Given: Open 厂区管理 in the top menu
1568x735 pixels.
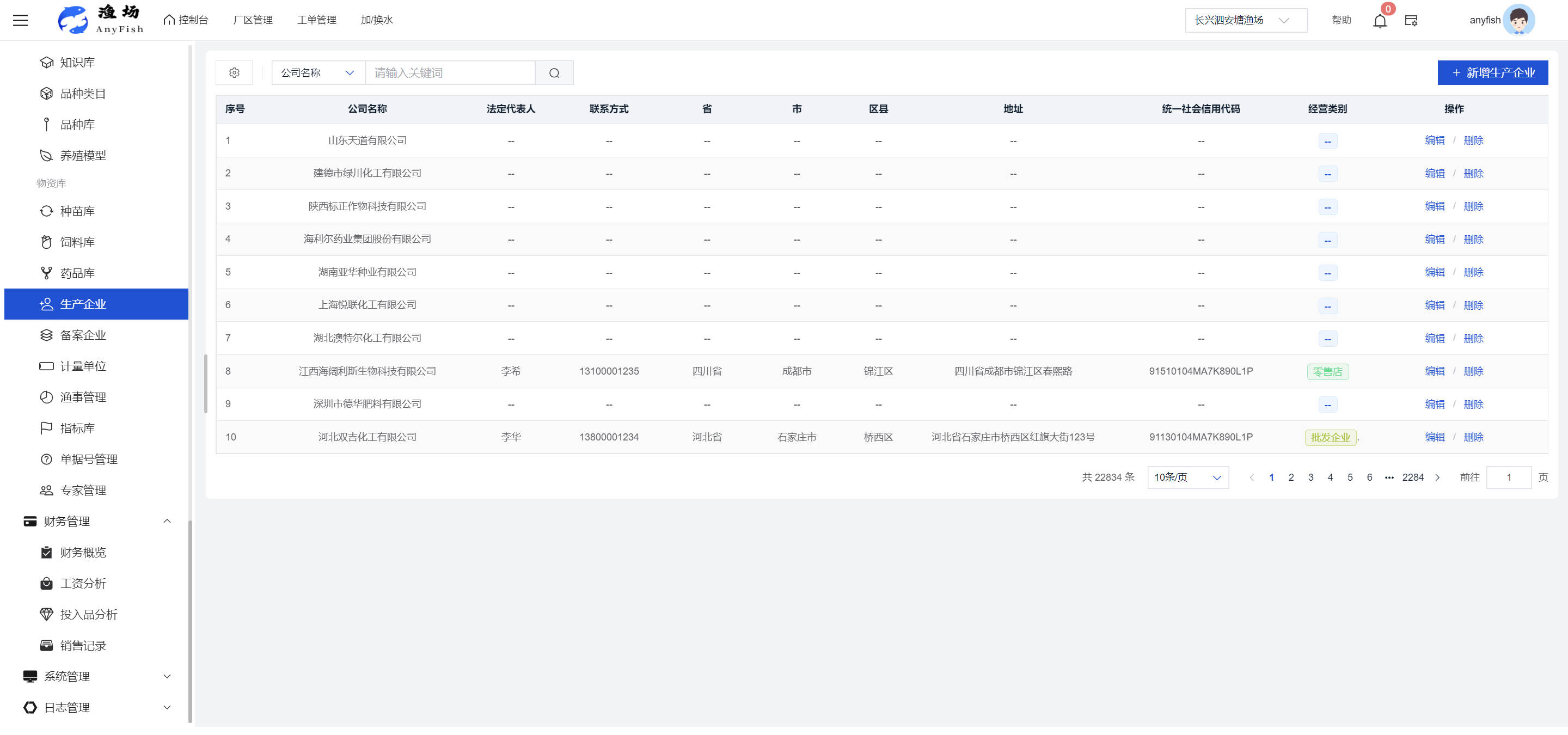Looking at the screenshot, I should [253, 20].
